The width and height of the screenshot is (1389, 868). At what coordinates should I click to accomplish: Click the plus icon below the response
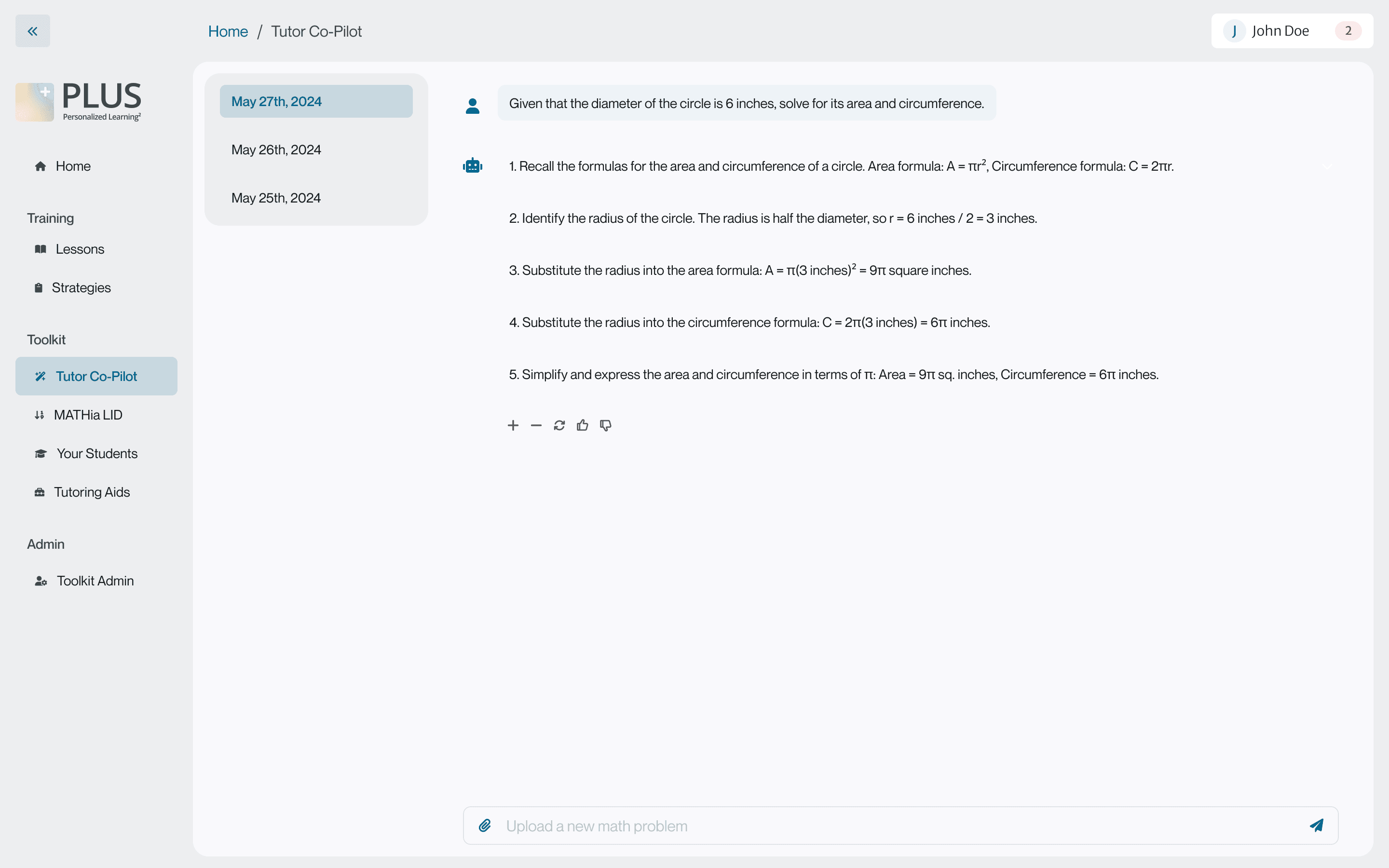tap(513, 425)
